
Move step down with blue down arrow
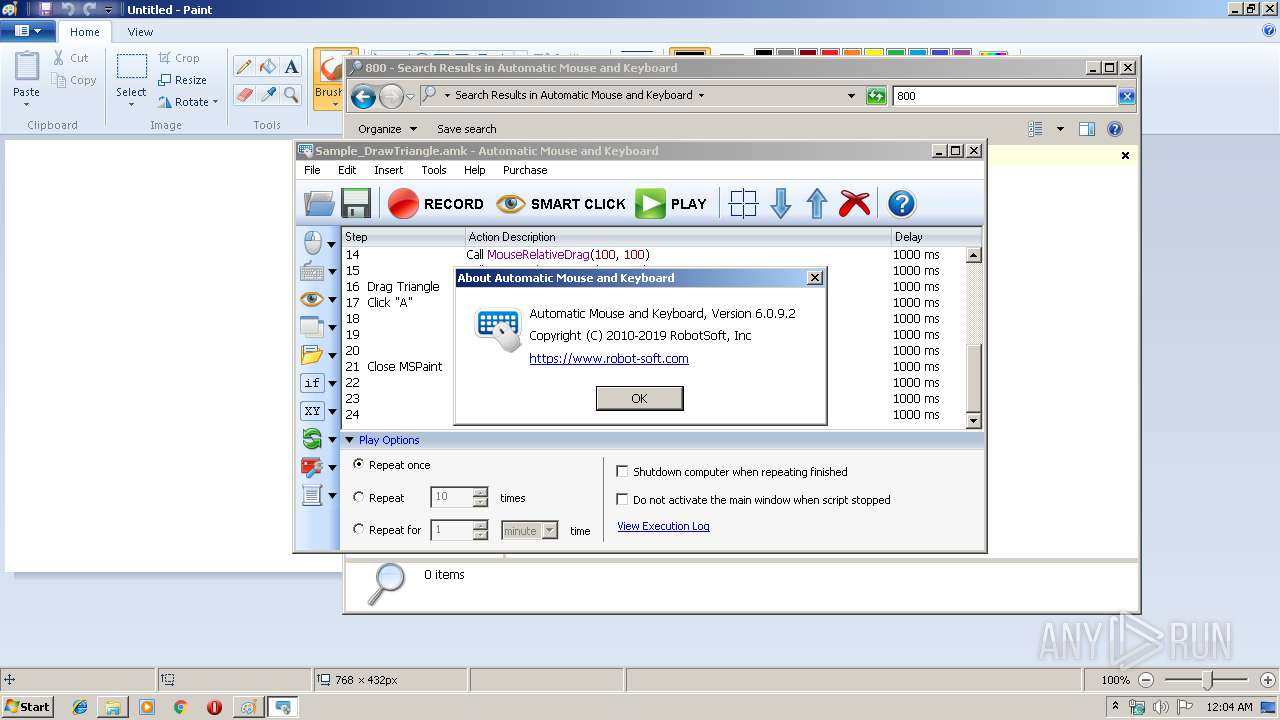(781, 203)
